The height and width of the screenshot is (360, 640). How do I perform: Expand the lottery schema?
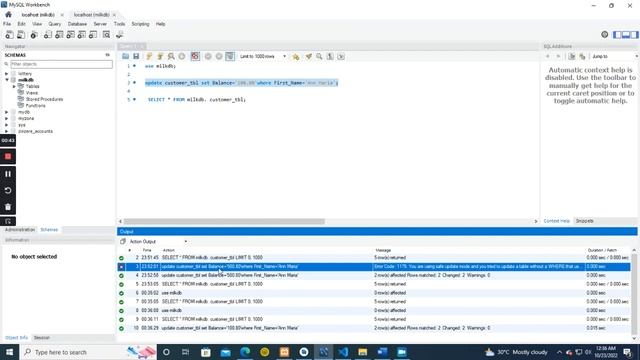tap(7, 73)
